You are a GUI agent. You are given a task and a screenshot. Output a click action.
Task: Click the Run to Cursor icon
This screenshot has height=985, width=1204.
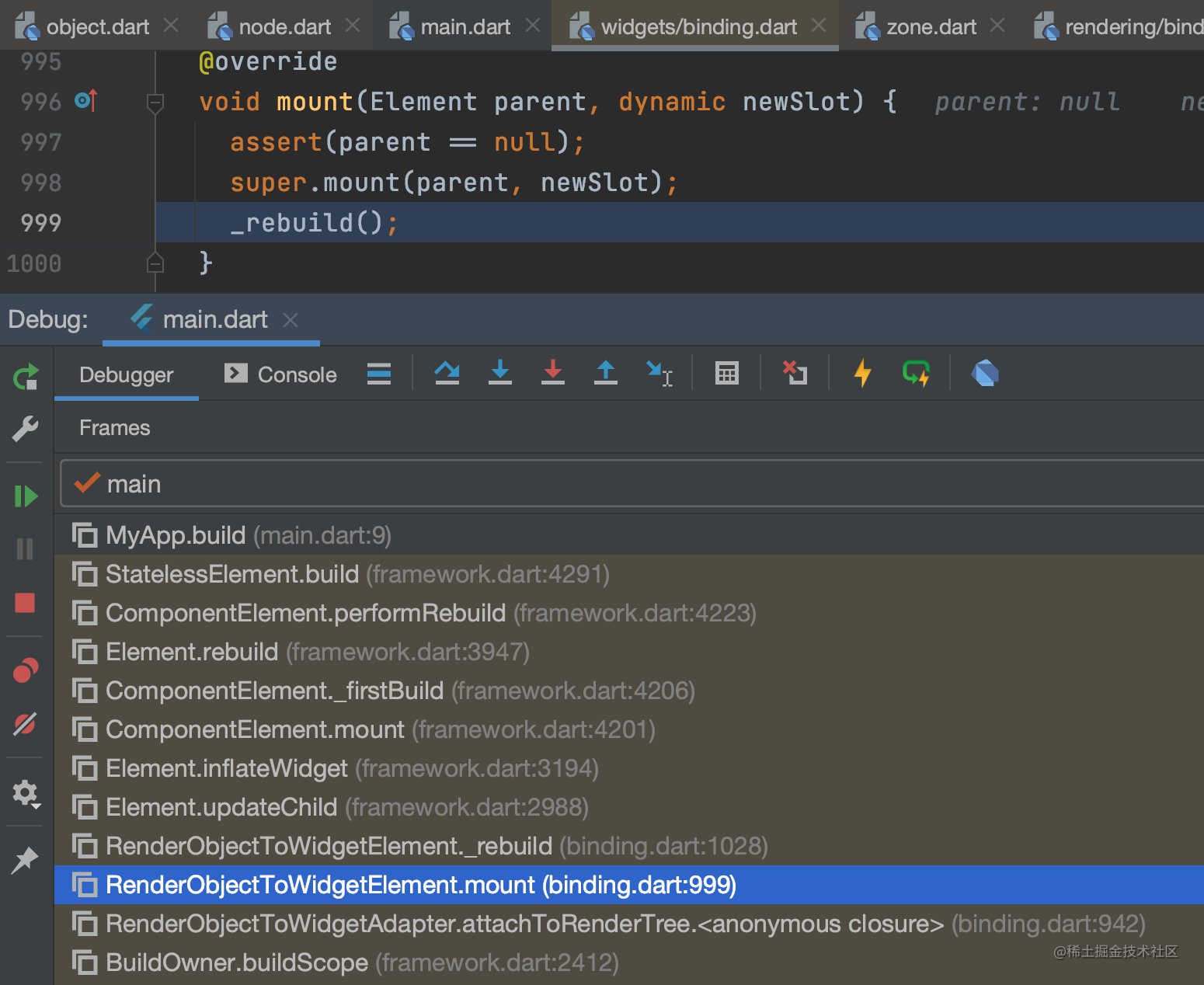click(659, 374)
